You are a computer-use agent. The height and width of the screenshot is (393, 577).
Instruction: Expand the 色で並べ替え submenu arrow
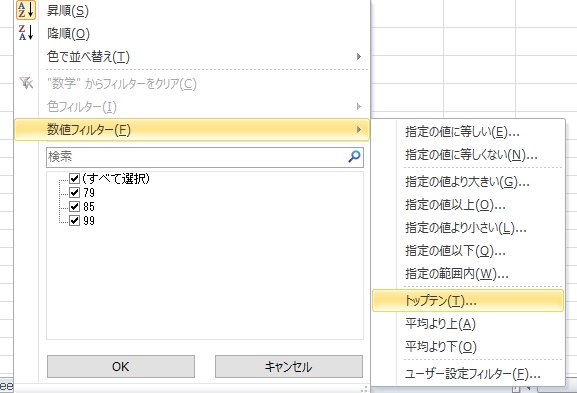(x=359, y=56)
